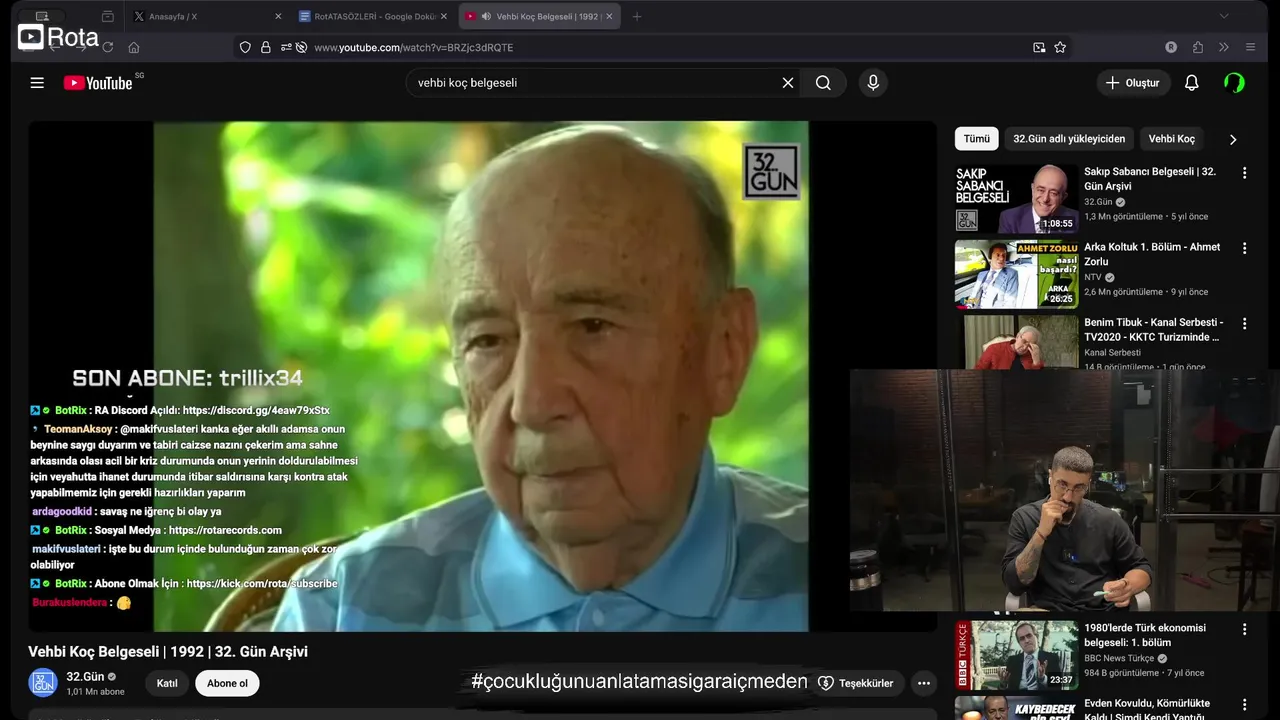
Task: Go to the YouTube home logo
Action: [x=98, y=83]
